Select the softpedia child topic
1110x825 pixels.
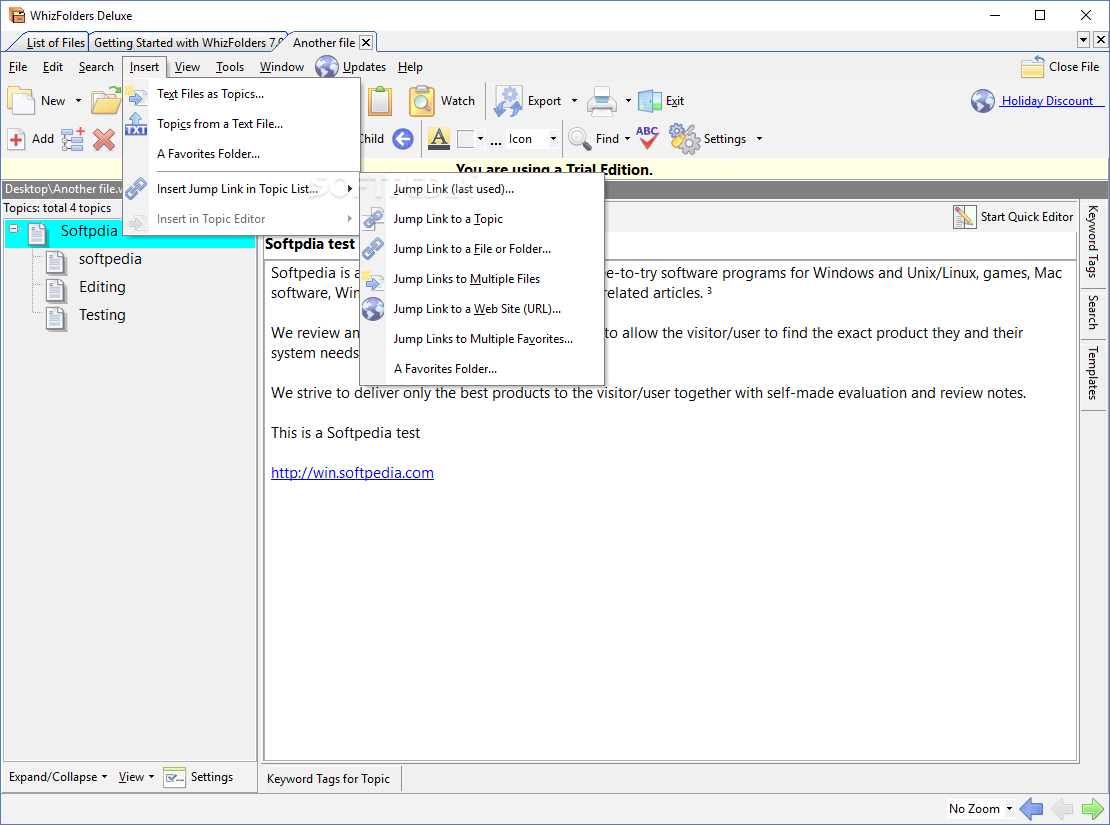110,258
